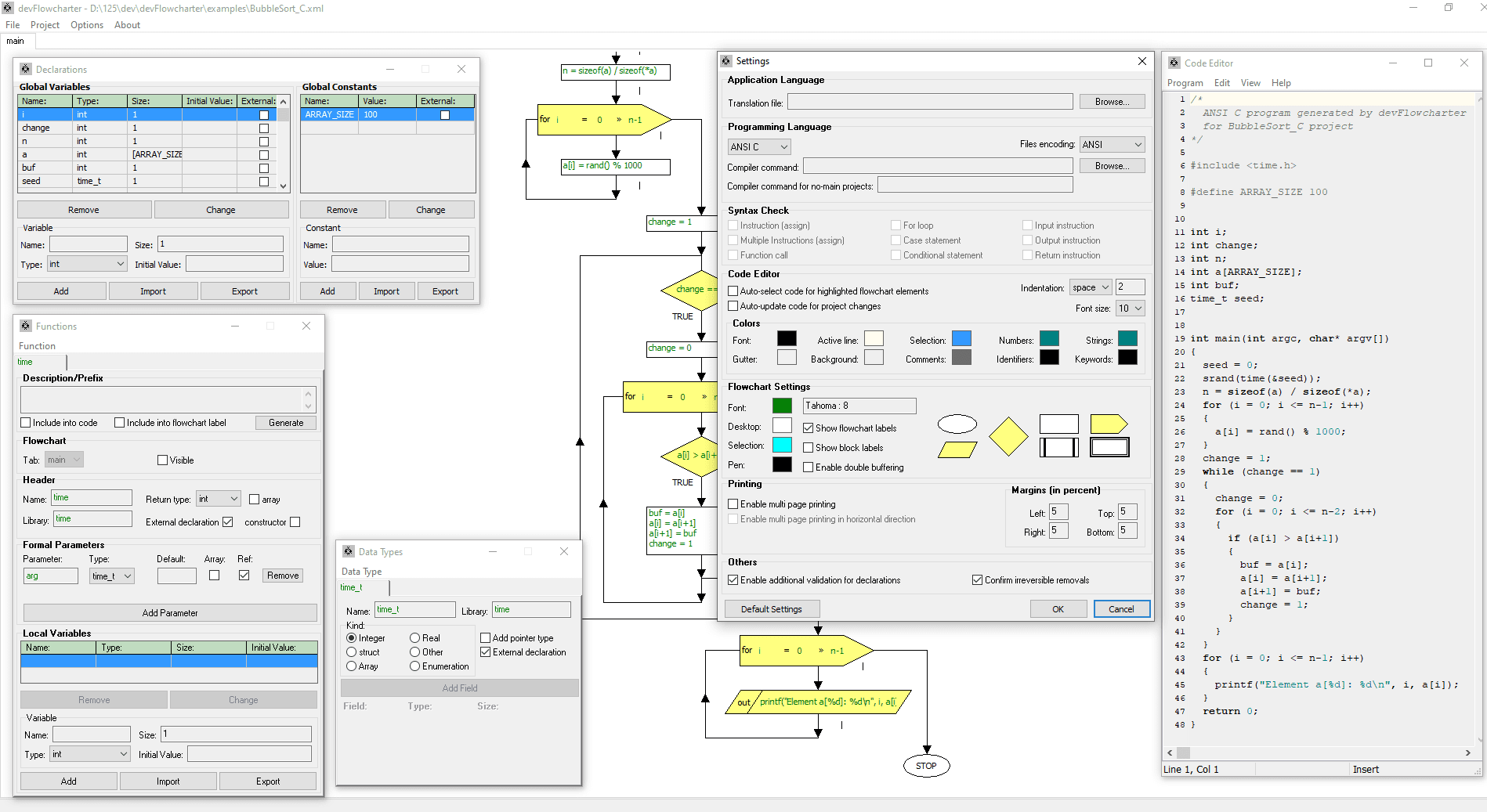Image resolution: width=1487 pixels, height=812 pixels.
Task: Open the local variable Type dropdown
Action: coord(90,754)
